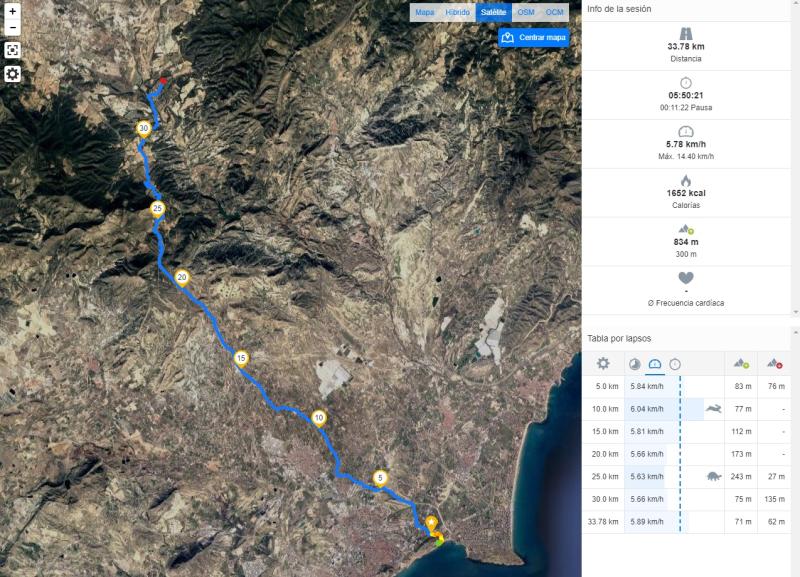This screenshot has height=577, width=800.
Task: Click the fullscreen map icon
Action: pyautogui.click(x=12, y=50)
